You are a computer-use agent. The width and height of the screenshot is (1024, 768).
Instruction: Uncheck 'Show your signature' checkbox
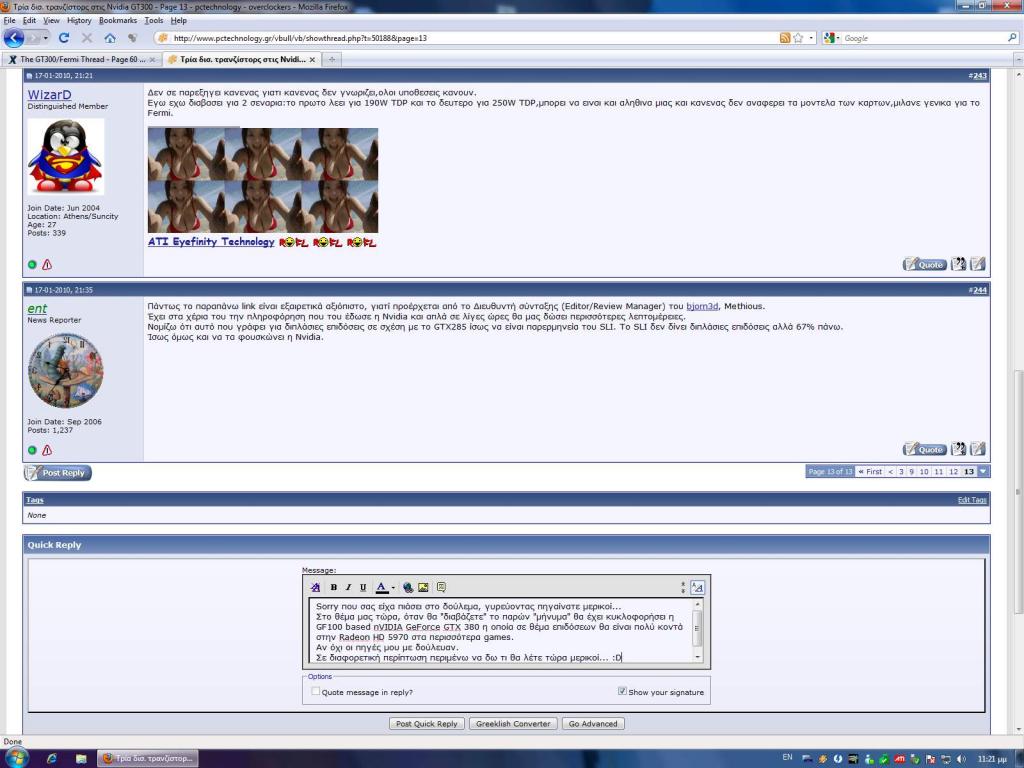(x=622, y=691)
